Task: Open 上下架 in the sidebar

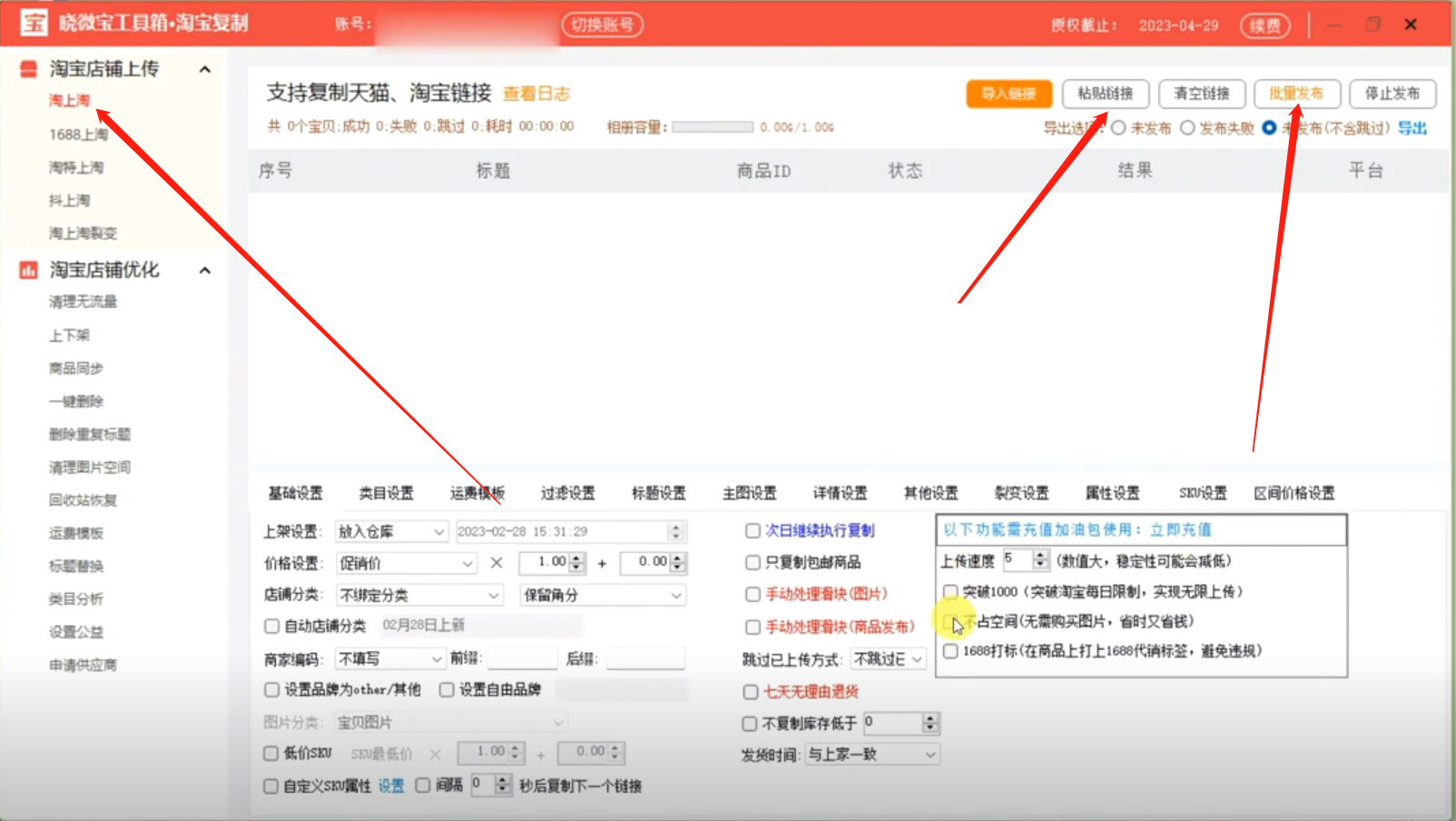Action: click(69, 335)
